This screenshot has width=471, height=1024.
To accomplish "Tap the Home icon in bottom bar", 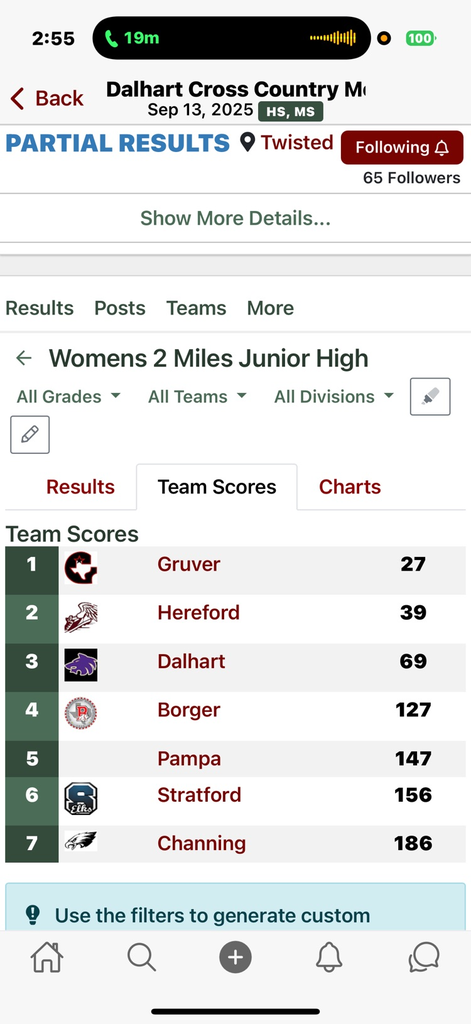I will (47, 957).
